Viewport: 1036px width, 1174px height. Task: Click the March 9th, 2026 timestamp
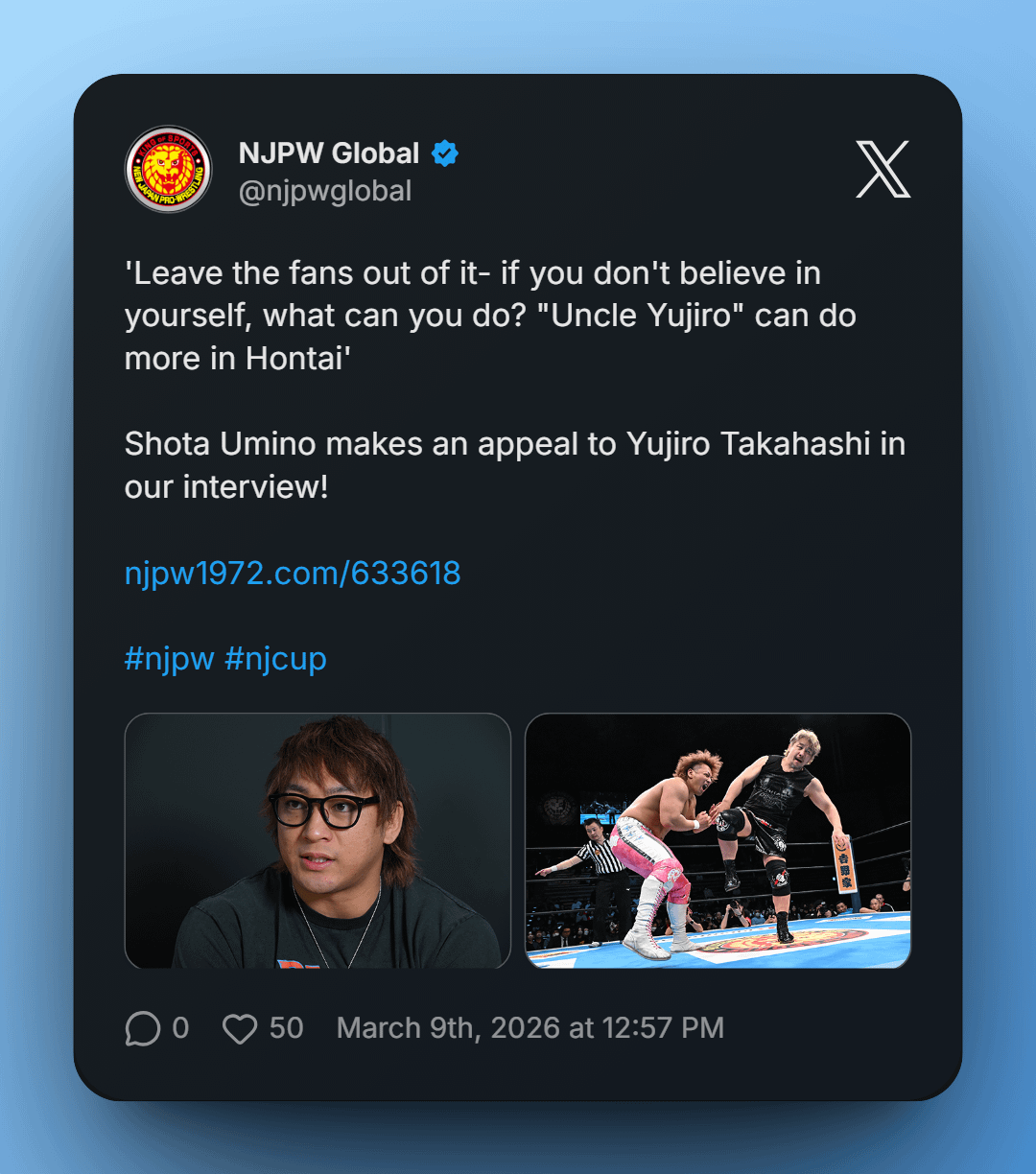point(530,1028)
